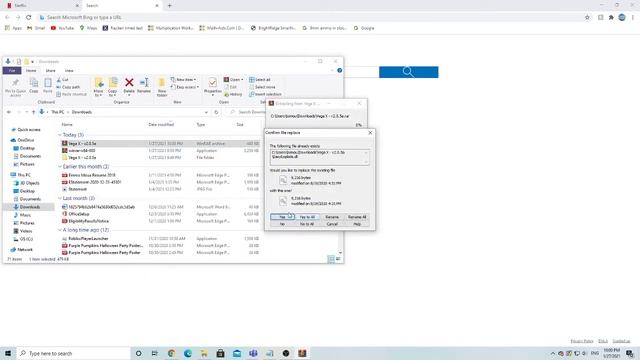640x360 pixels.
Task: Open the YouTube bookmark
Action: tap(62, 28)
